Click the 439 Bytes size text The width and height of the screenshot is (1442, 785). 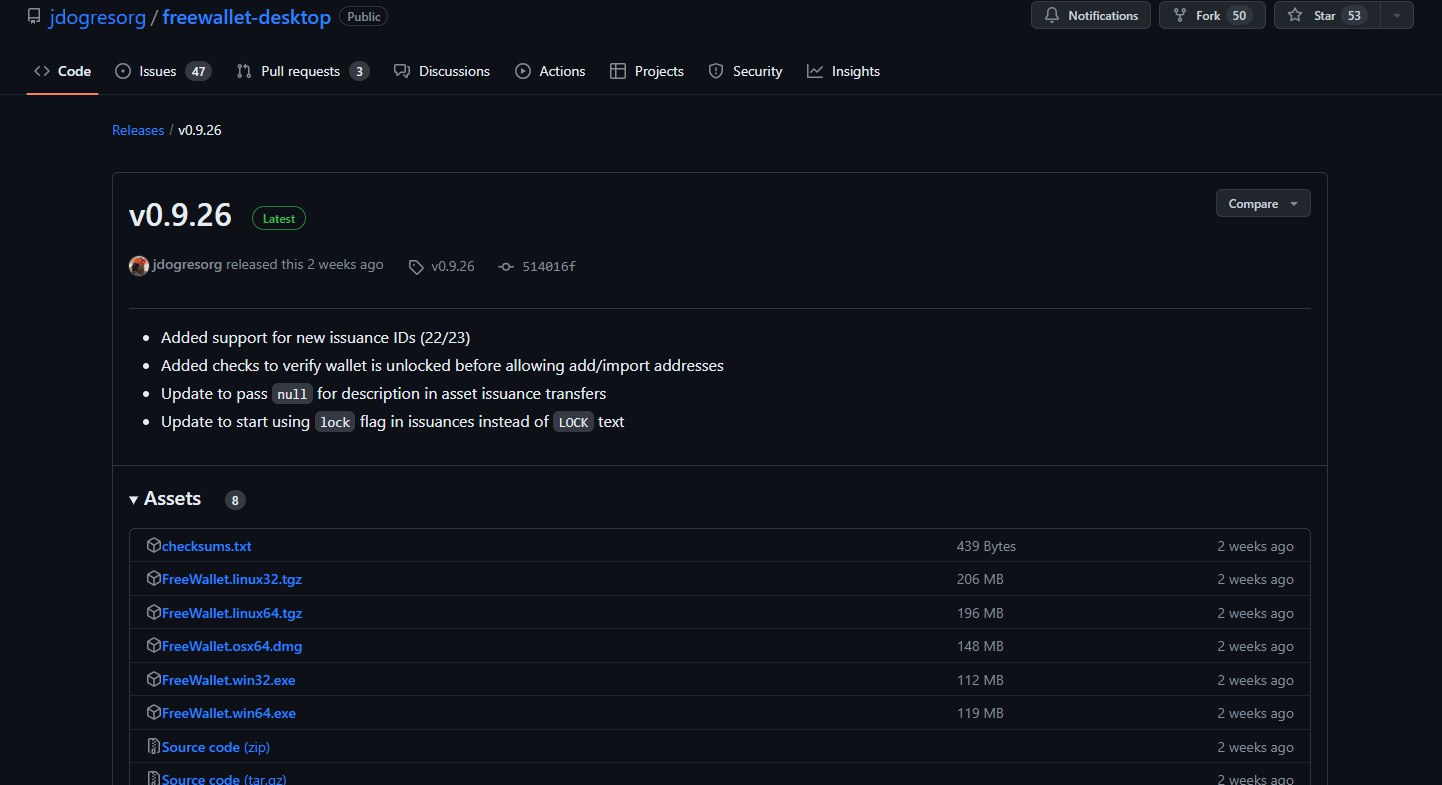[x=986, y=546]
